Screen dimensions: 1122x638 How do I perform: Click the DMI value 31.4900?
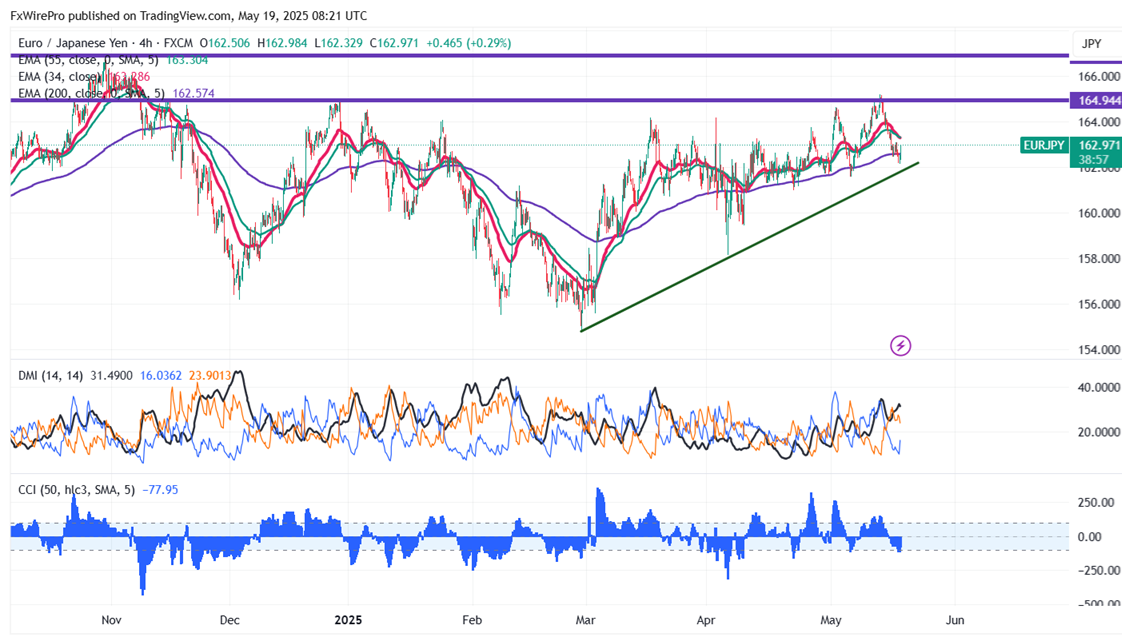pyautogui.click(x=111, y=376)
